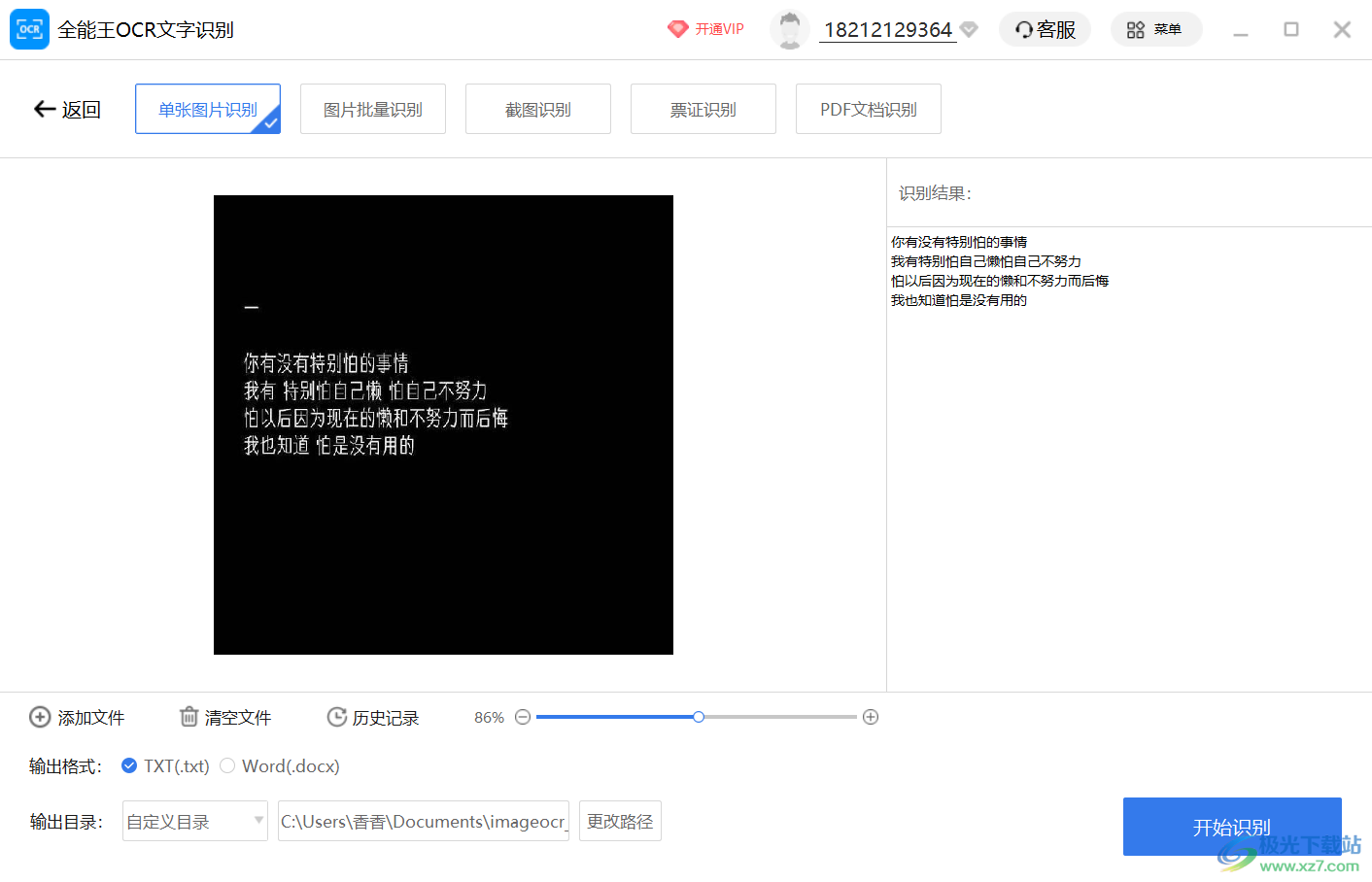Click result line 我有特别怕自己懒怕自己不努力

986,261
